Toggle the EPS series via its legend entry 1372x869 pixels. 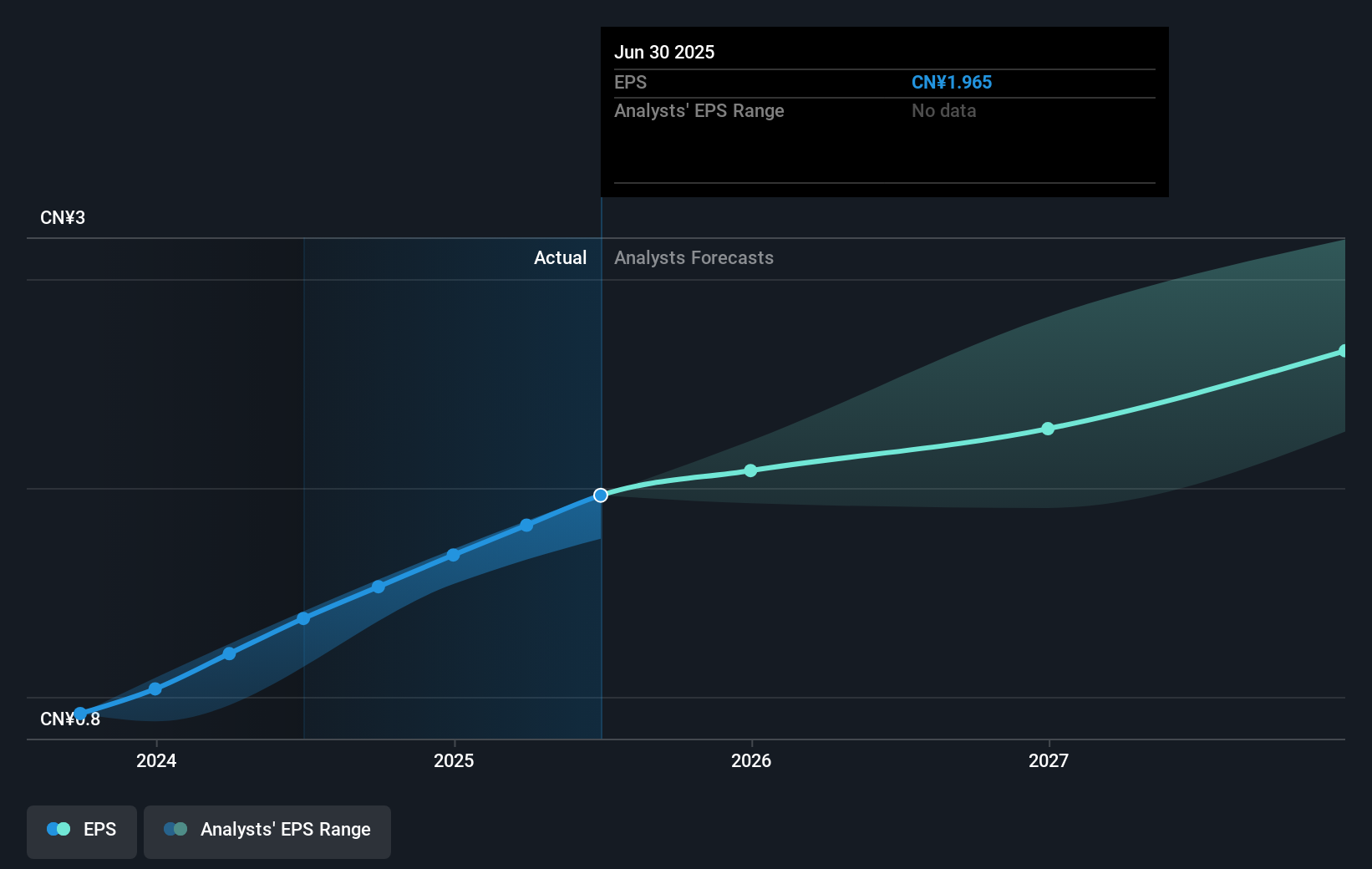pos(81,829)
